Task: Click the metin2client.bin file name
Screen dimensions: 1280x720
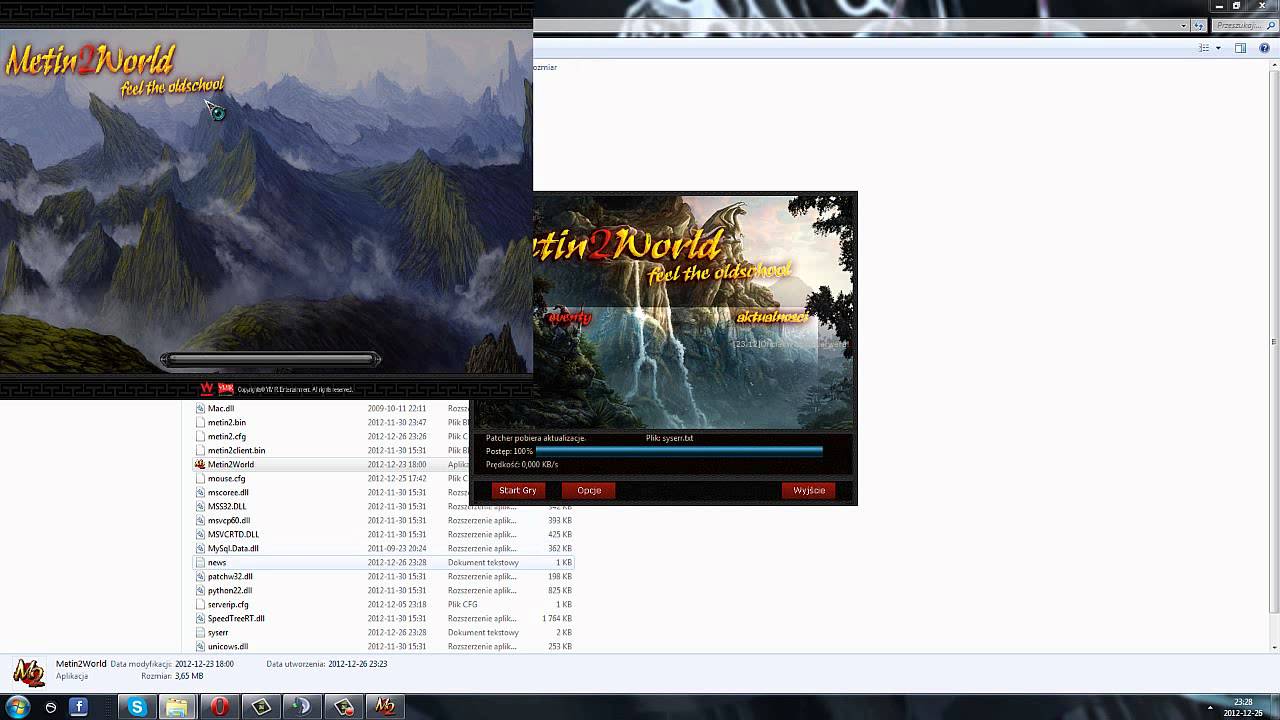Action: (237, 450)
